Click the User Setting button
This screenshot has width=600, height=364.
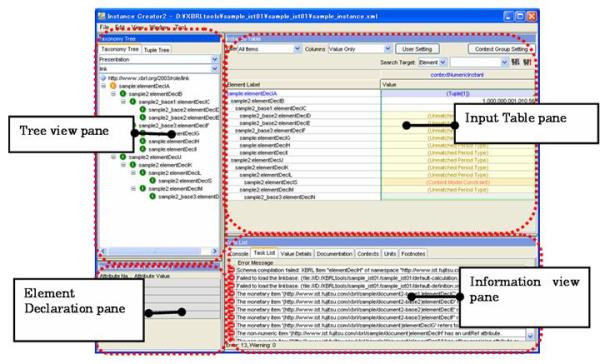coord(417,49)
